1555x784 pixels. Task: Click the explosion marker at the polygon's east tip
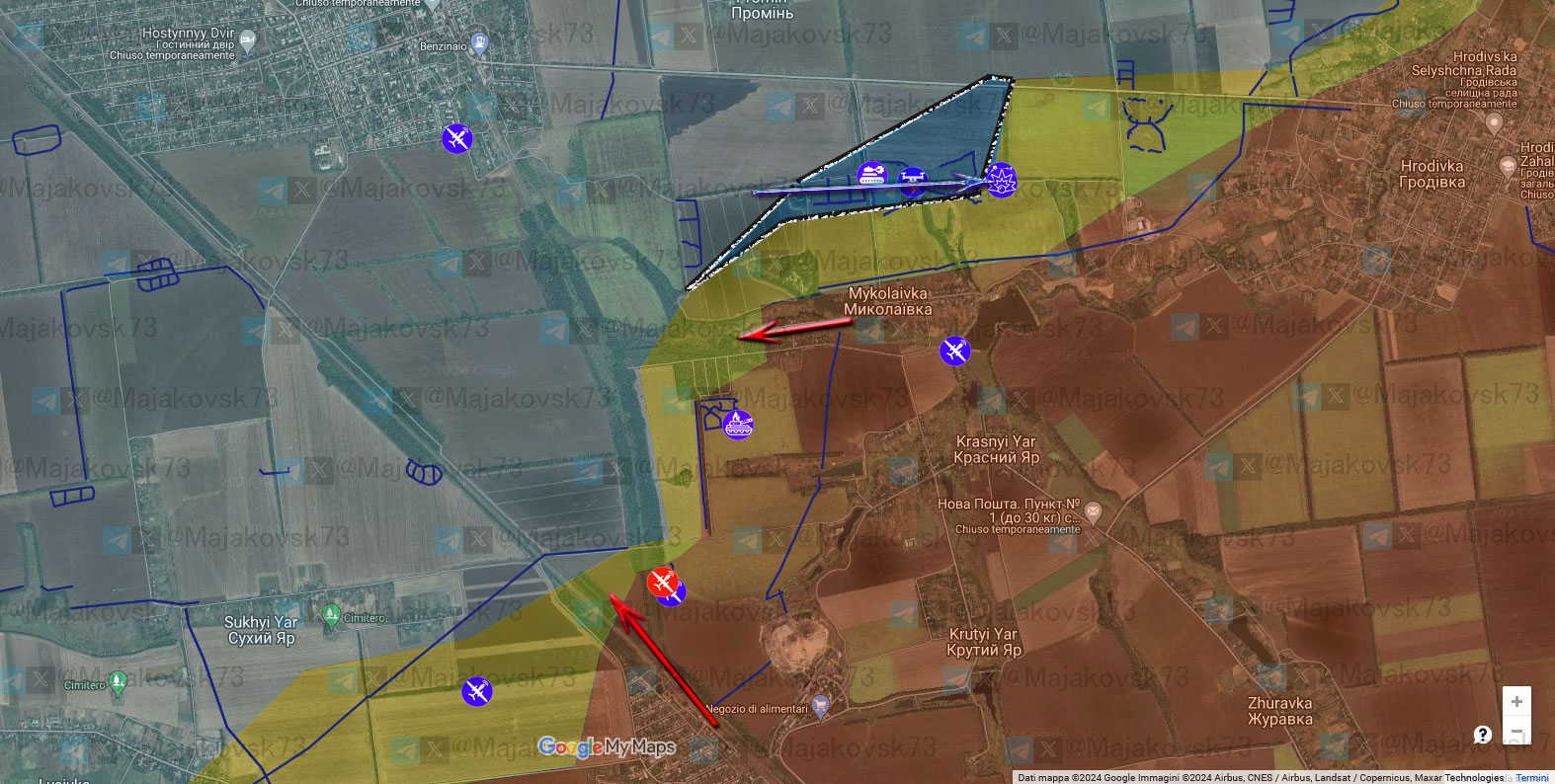pos(1000,180)
